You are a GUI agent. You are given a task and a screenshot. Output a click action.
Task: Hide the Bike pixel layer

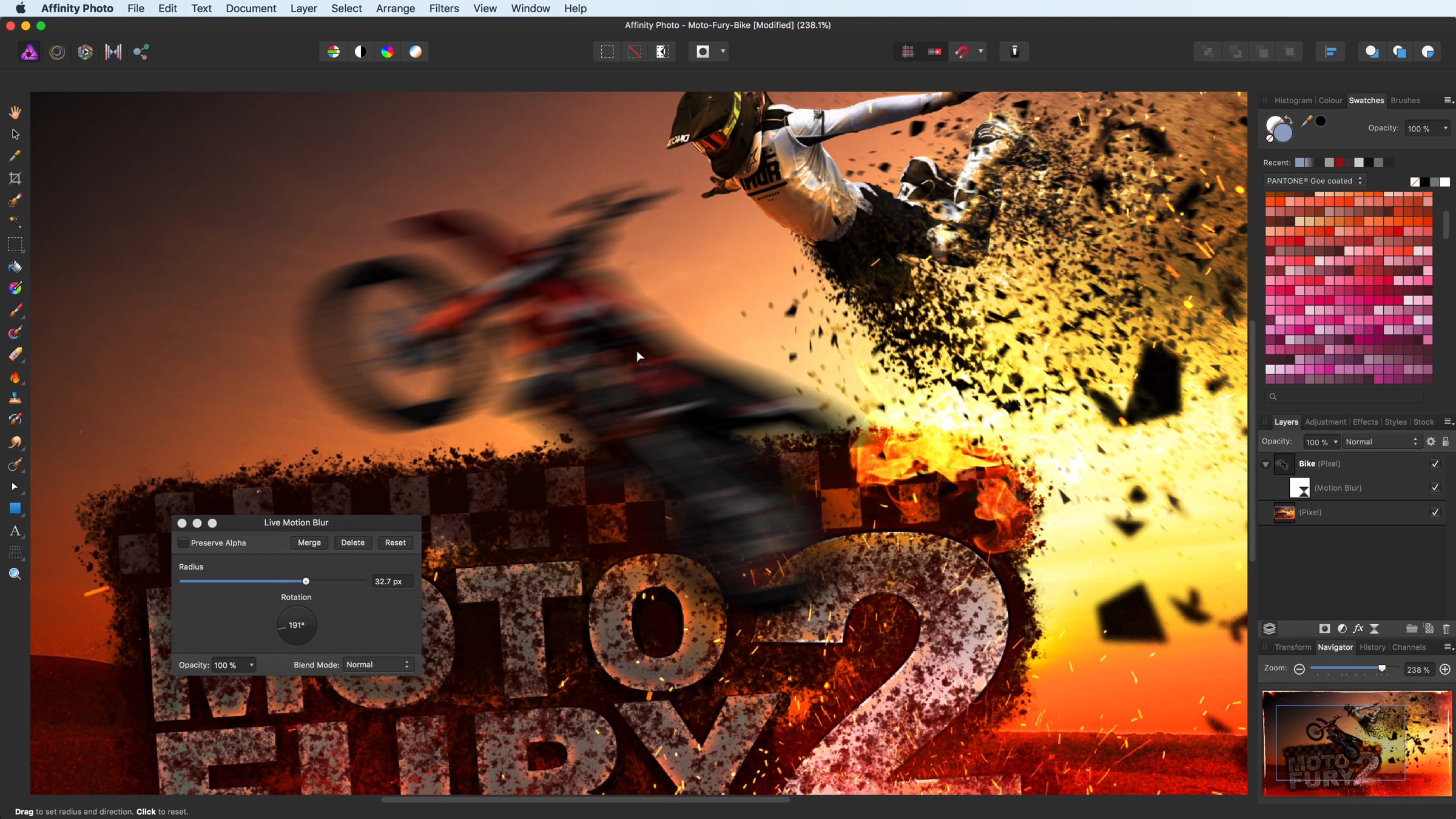[x=1435, y=463]
